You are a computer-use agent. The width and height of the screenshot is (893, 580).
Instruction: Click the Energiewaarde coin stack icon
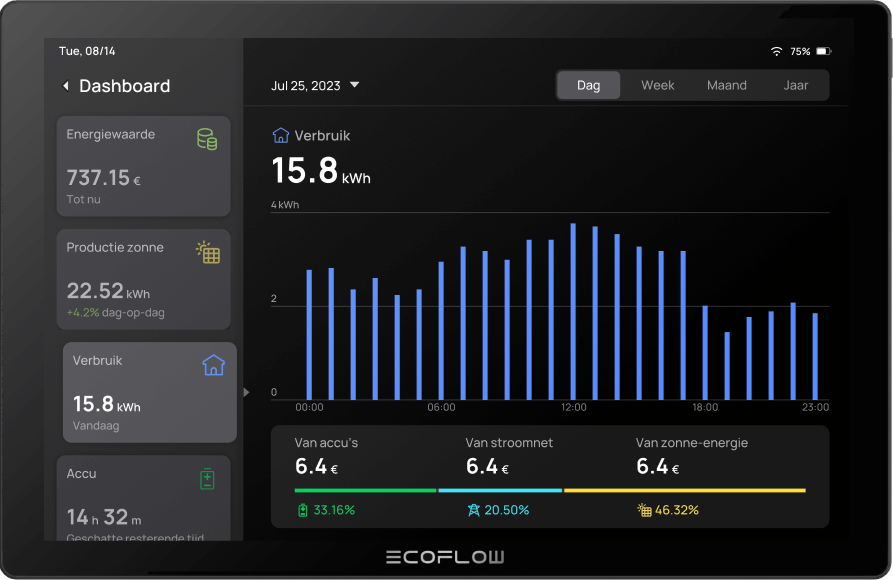pos(207,139)
